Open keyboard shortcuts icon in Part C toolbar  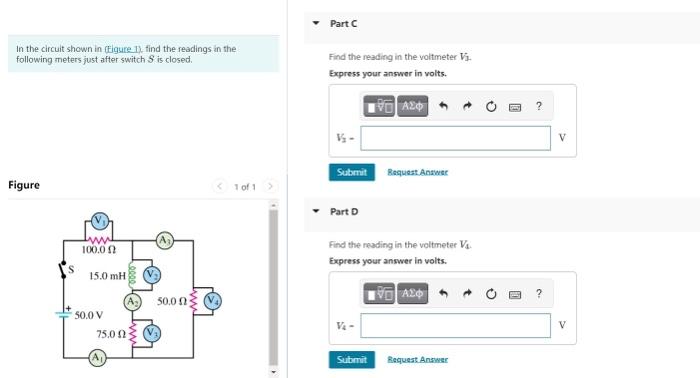click(x=515, y=107)
